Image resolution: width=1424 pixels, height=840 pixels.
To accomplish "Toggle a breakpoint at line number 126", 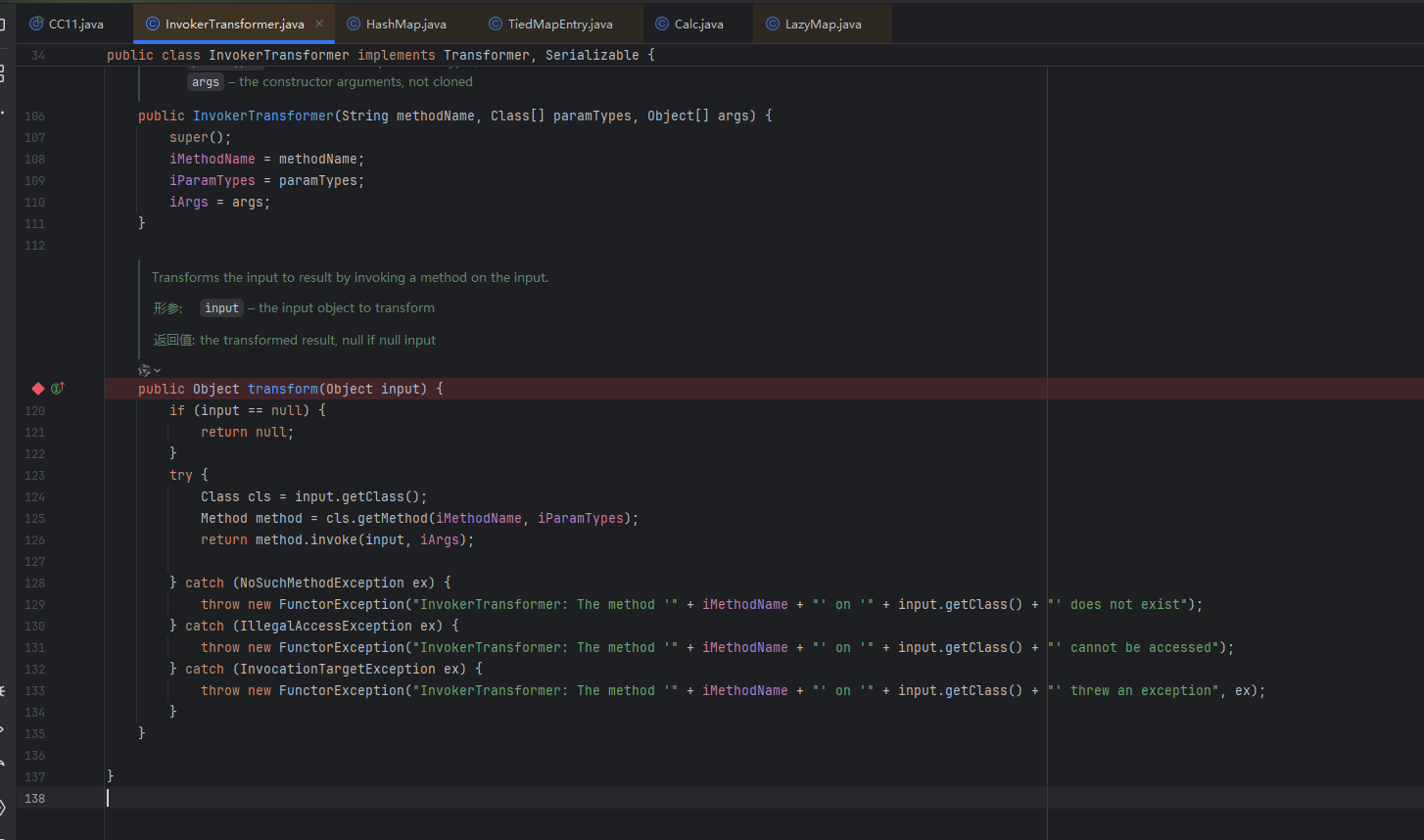I will (x=35, y=539).
